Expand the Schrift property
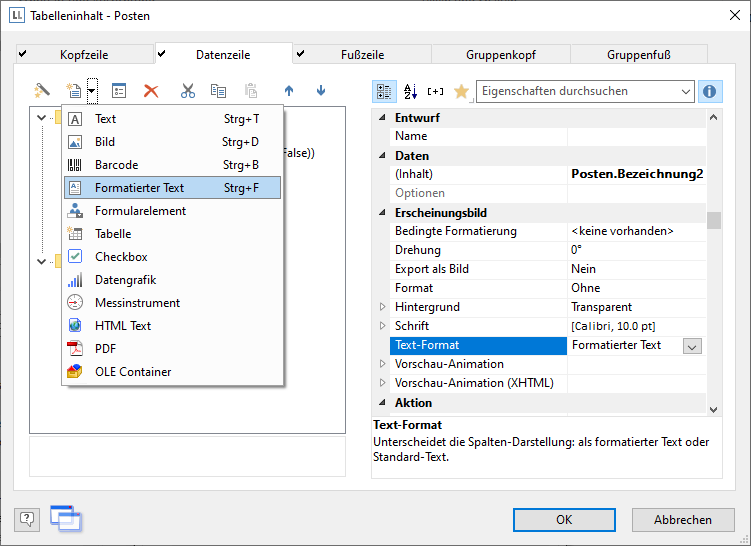 381,326
